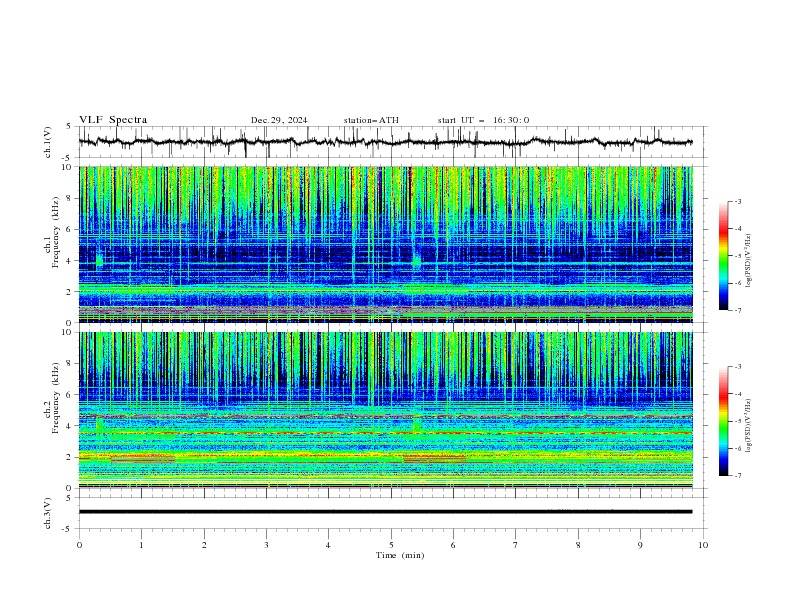
Task: Click the '5' volt tick on ch.3(V) axis
Action: (x=69, y=498)
